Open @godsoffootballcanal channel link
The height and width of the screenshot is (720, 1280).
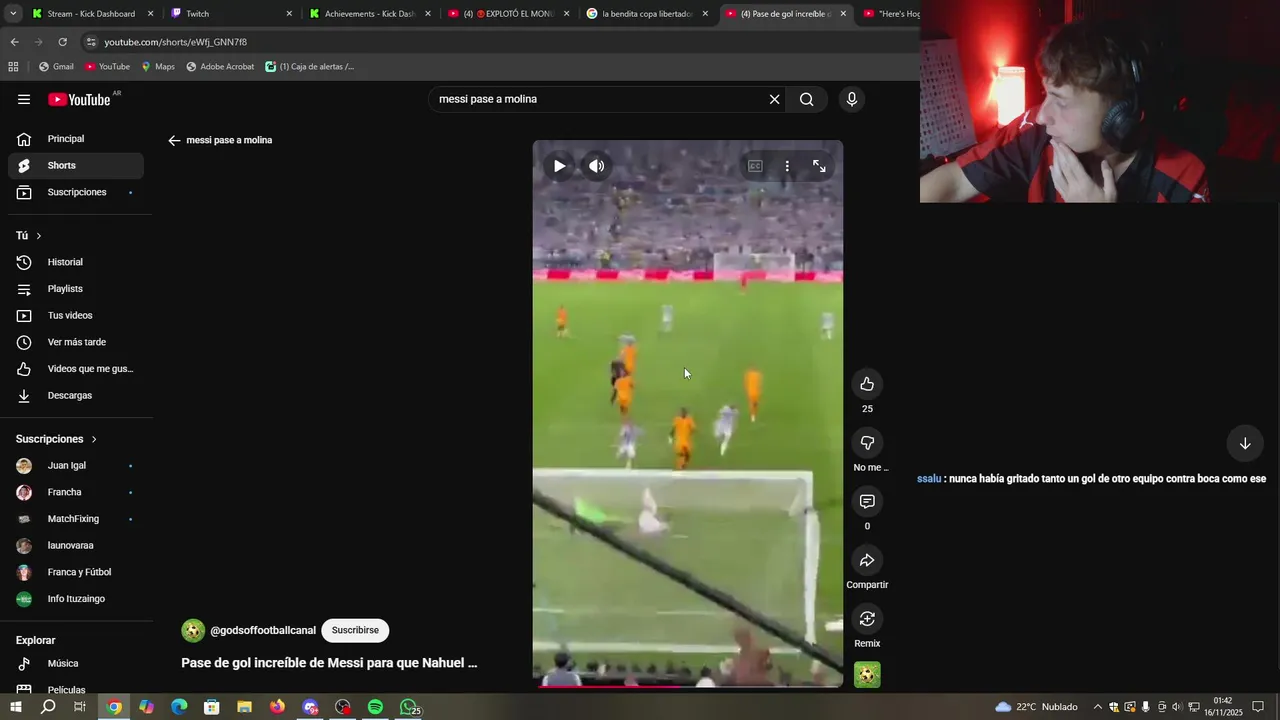coord(263,631)
